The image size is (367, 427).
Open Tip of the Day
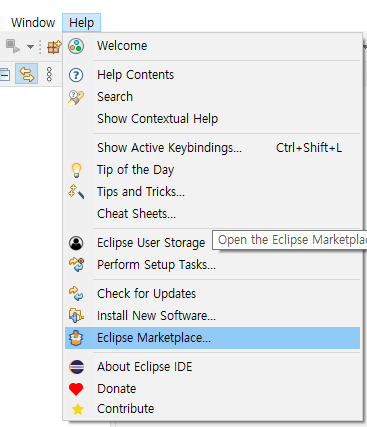click(212, 170)
